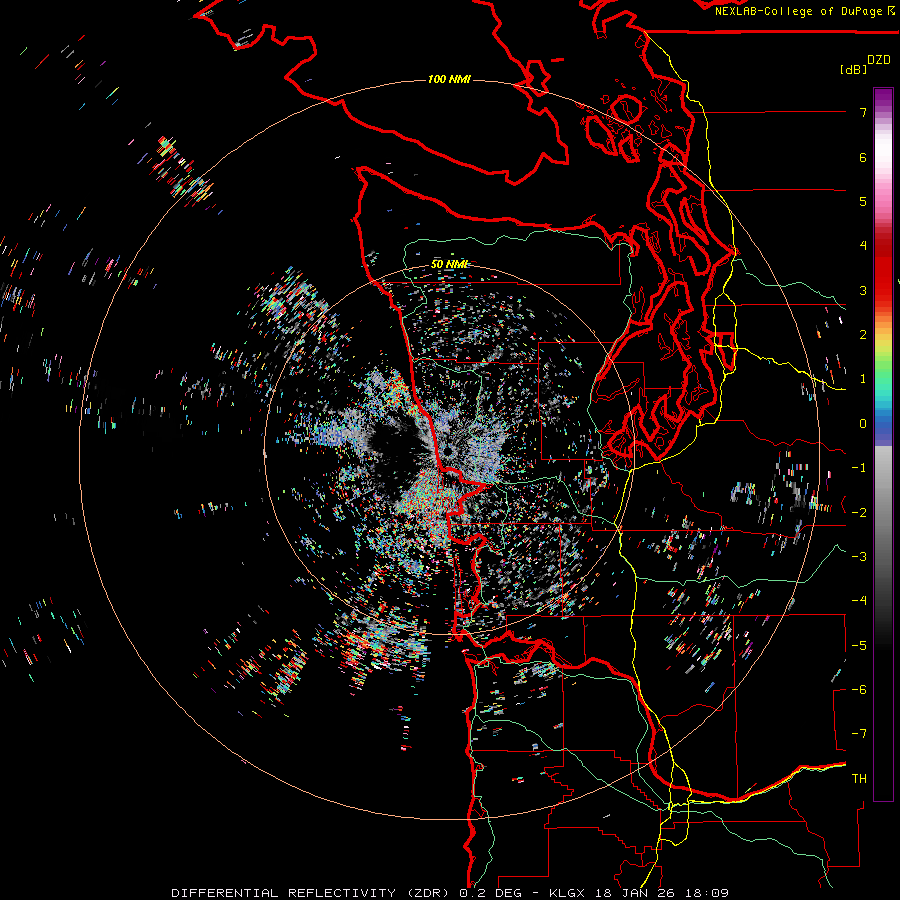The width and height of the screenshot is (900, 900).
Task: Click the [dB] unit label
Action: [853, 69]
